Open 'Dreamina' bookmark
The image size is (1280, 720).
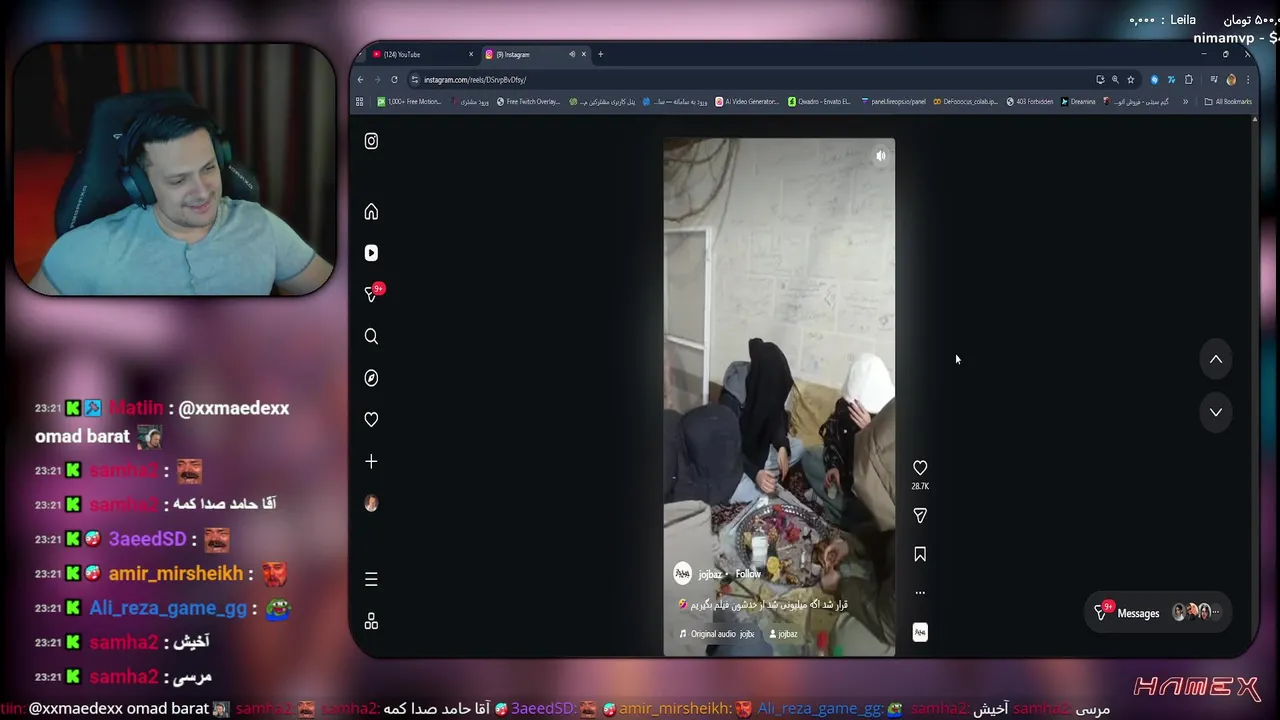pos(1078,101)
